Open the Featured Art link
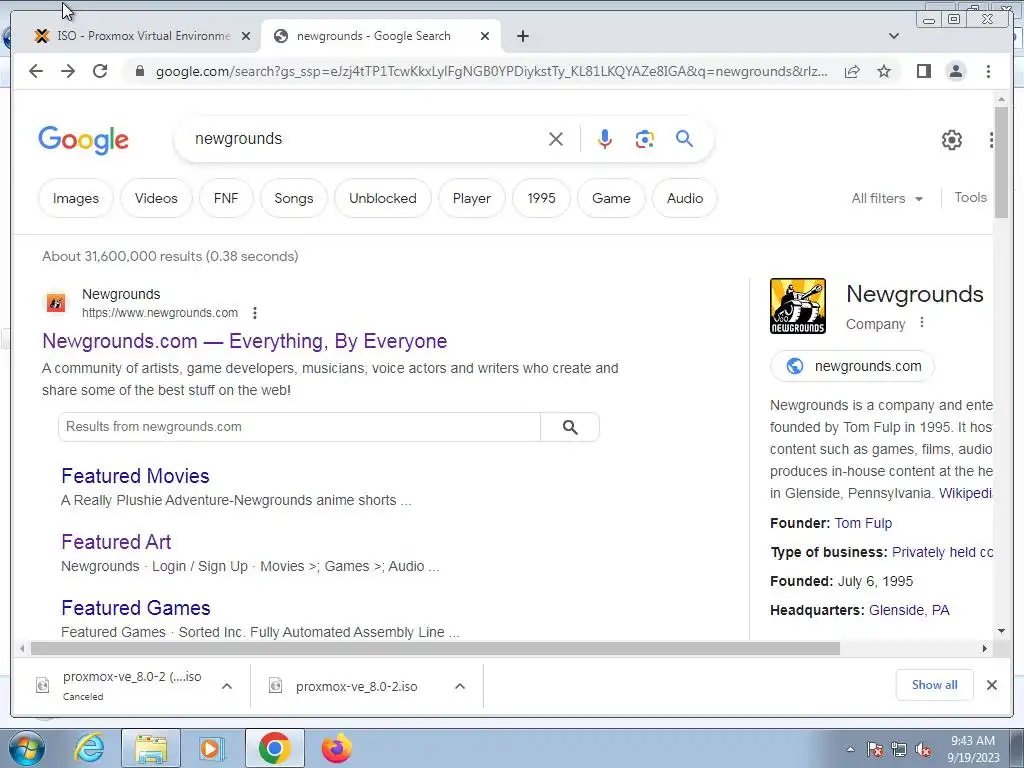1024x768 pixels. [x=116, y=542]
